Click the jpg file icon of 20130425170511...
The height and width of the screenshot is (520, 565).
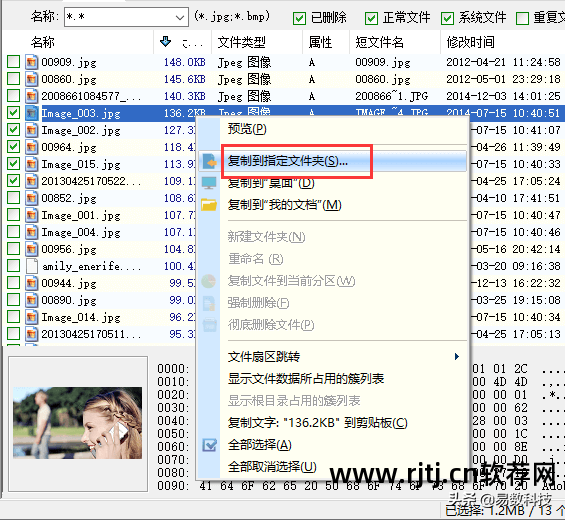(x=32, y=334)
